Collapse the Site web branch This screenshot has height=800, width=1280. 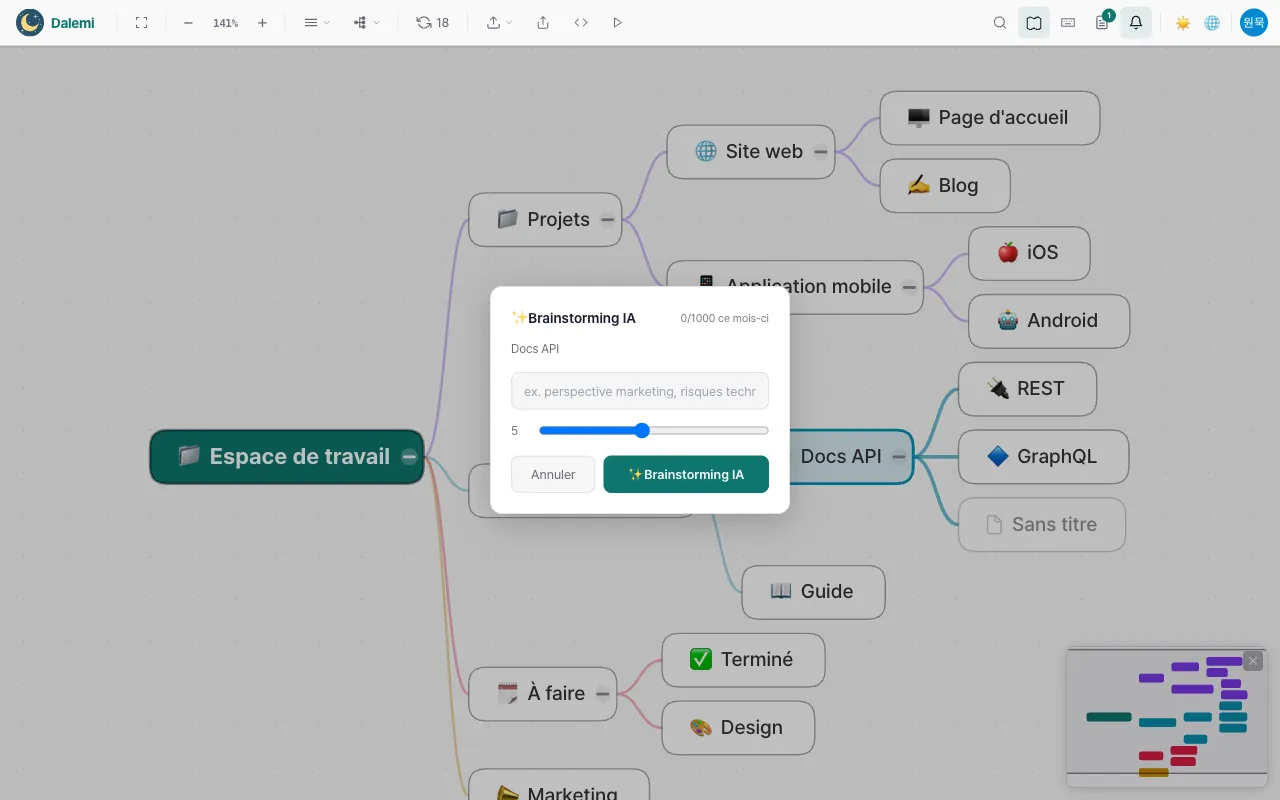pos(820,152)
